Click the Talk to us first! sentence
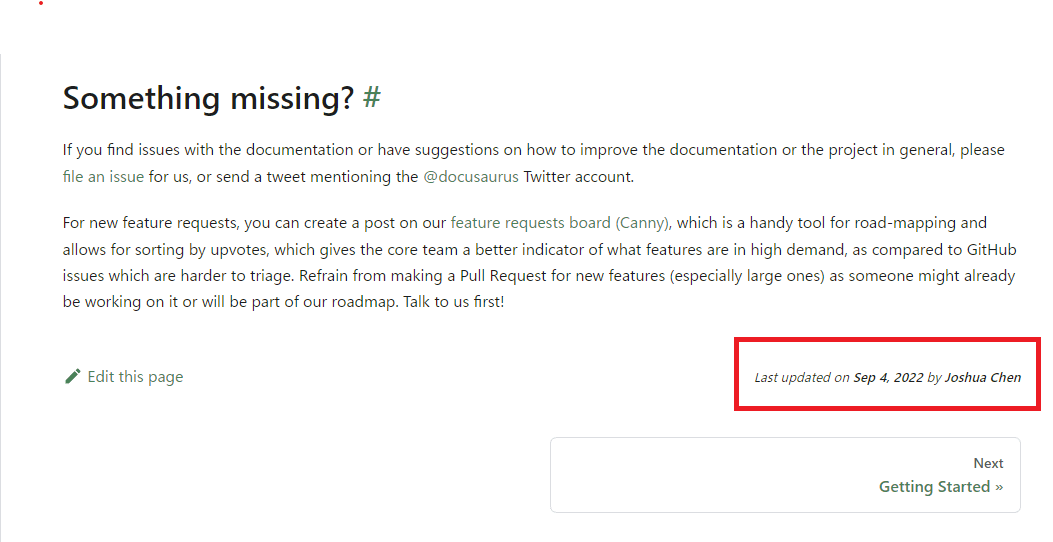The image size is (1053, 542). coord(453,302)
